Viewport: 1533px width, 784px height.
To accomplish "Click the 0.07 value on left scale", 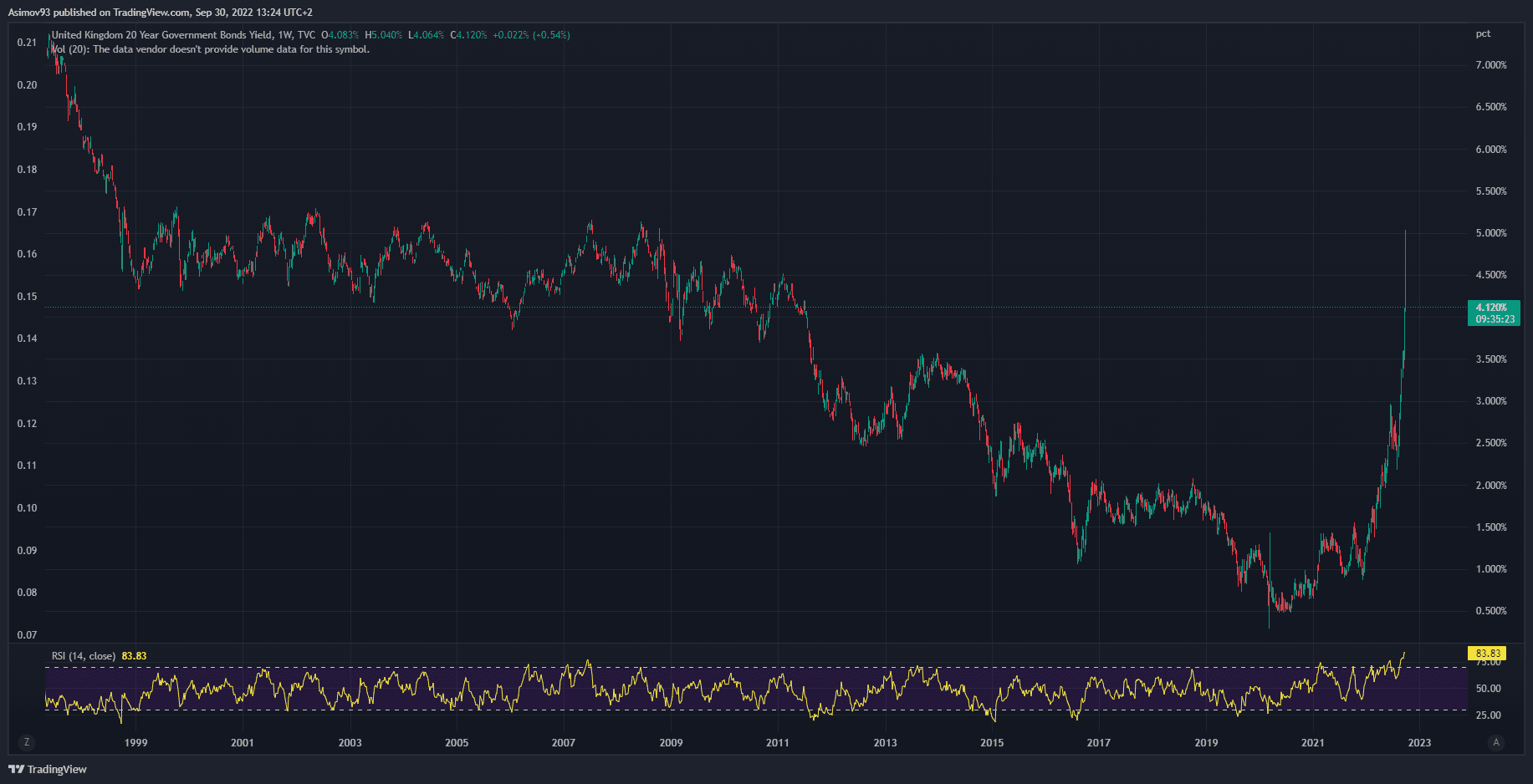I will coord(27,635).
